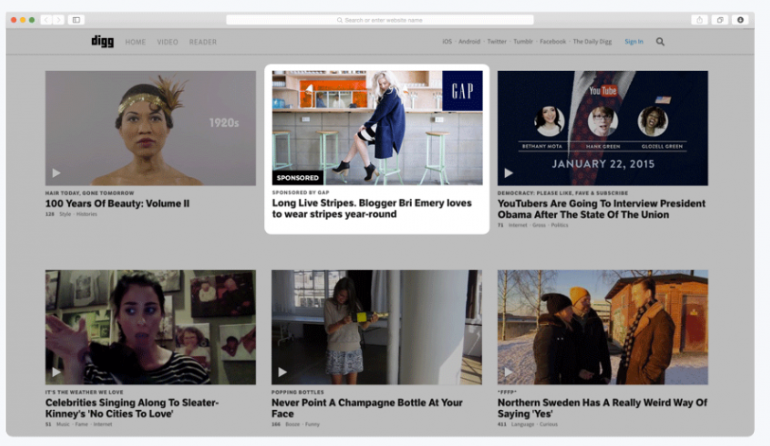Go to the Home tab

(x=135, y=42)
